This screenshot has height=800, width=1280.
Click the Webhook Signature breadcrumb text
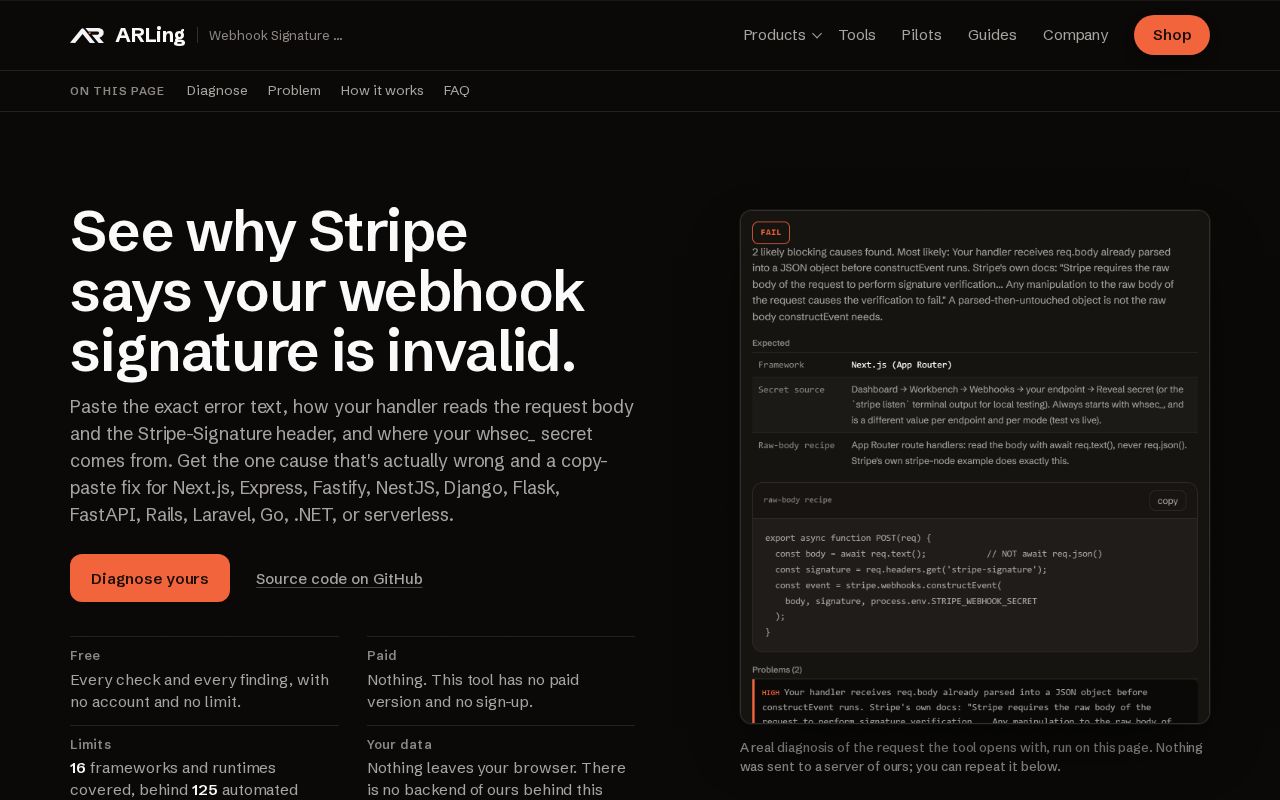click(x=275, y=35)
